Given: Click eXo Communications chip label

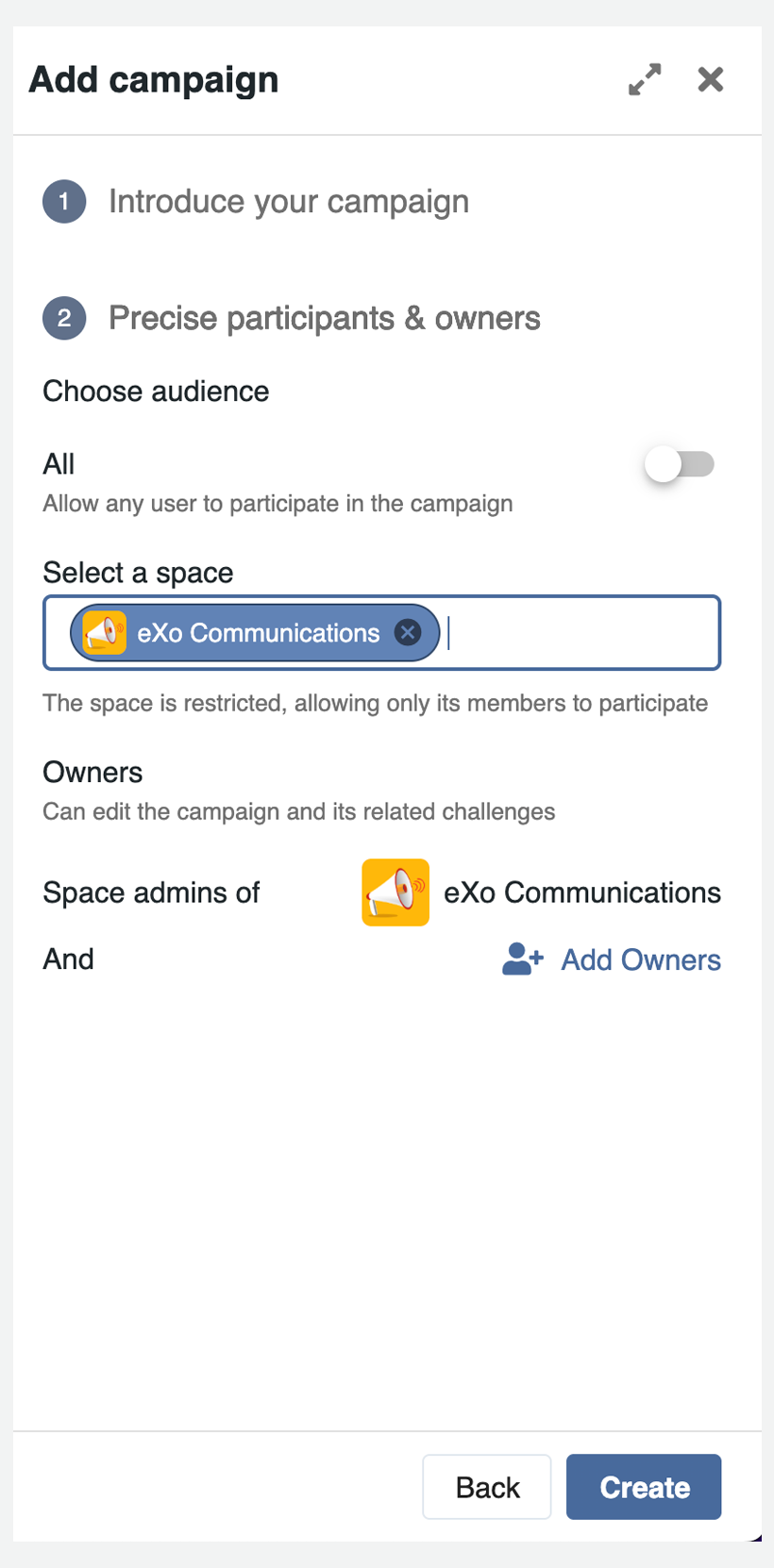Looking at the screenshot, I should click(x=258, y=633).
